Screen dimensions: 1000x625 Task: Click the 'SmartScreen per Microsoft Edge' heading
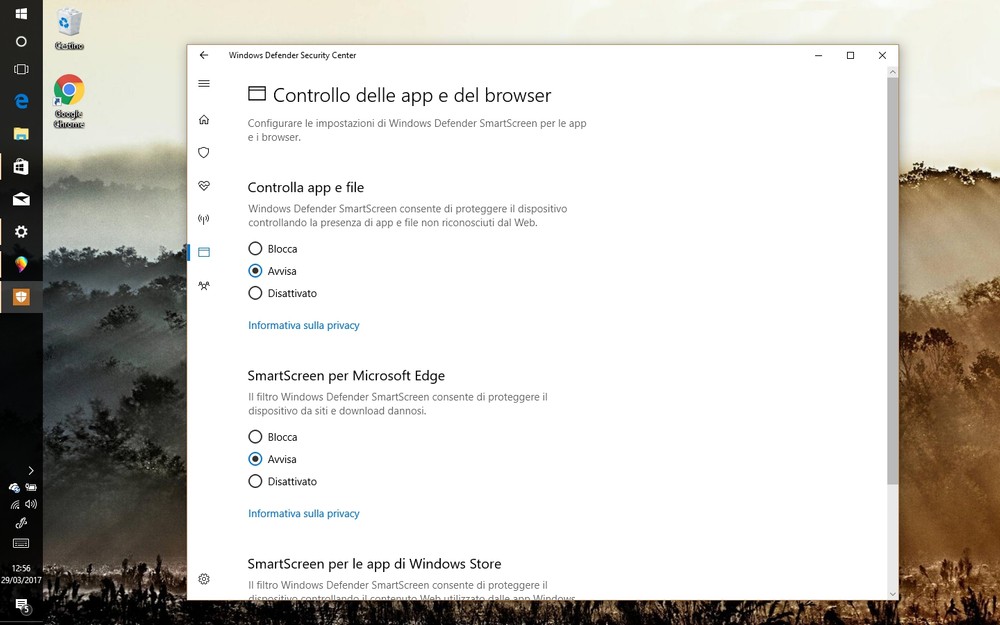(346, 376)
